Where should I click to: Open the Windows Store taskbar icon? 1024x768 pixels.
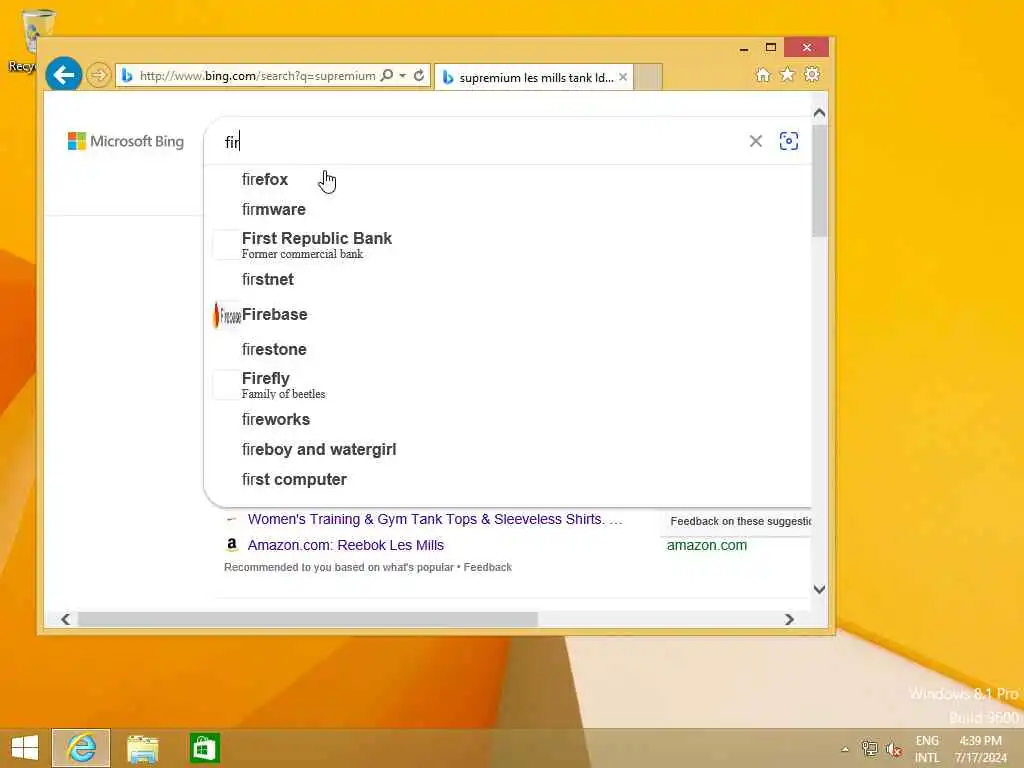tap(204, 748)
